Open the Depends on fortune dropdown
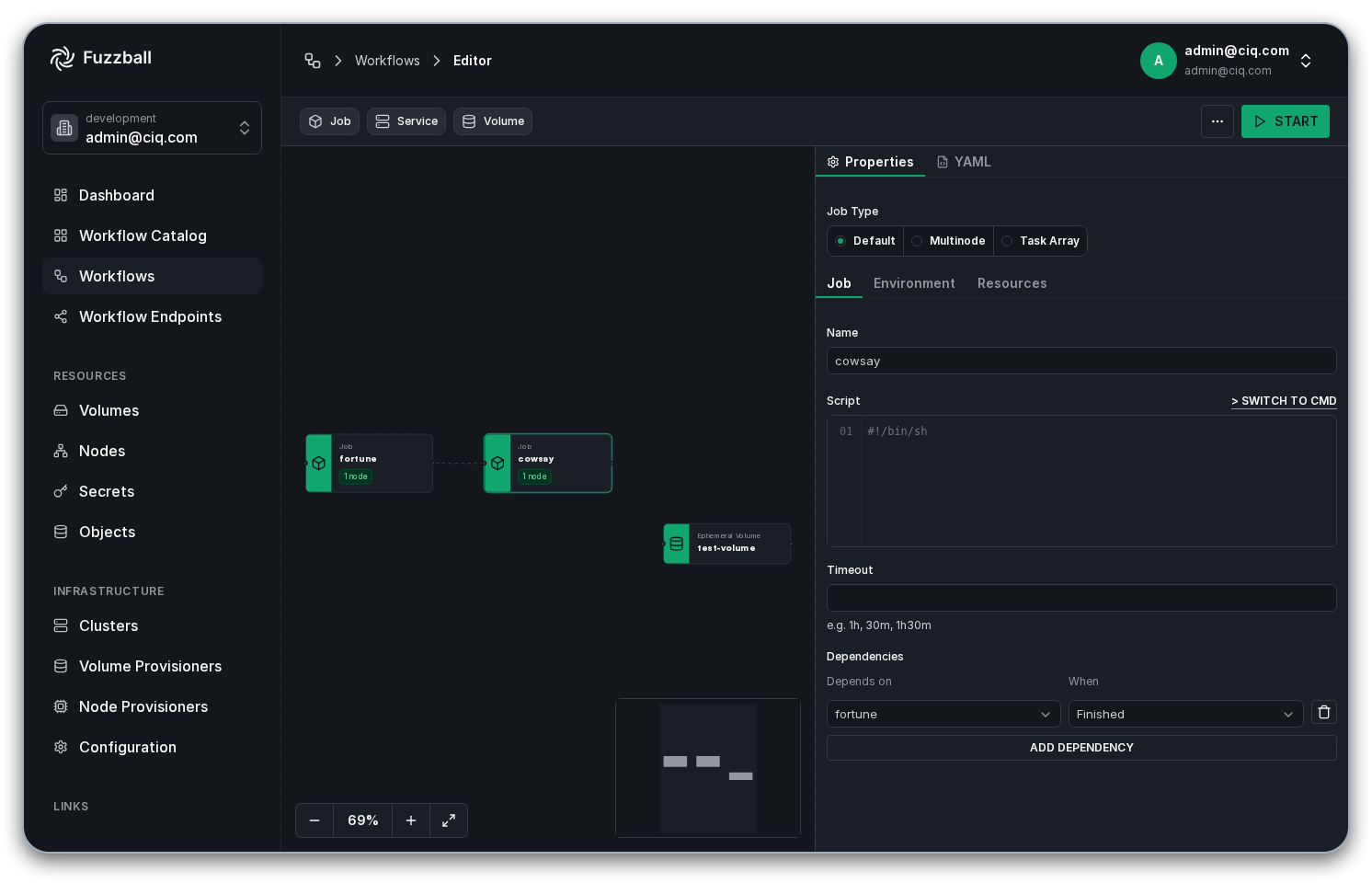The image size is (1372, 883). click(x=943, y=714)
